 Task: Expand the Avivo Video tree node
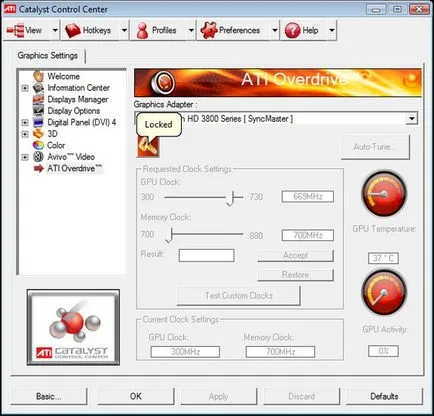point(25,157)
